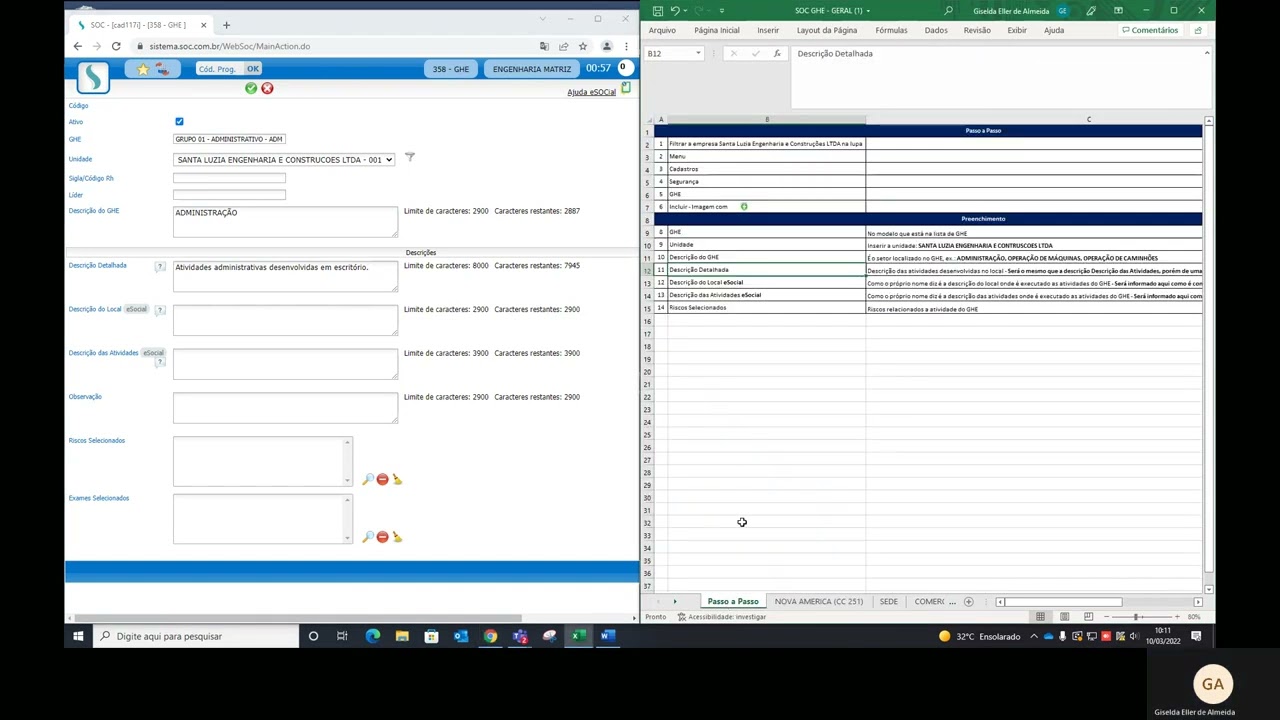Open the Inserir ribbon tab
Image resolution: width=1280 pixels, height=720 pixels.
(x=768, y=30)
